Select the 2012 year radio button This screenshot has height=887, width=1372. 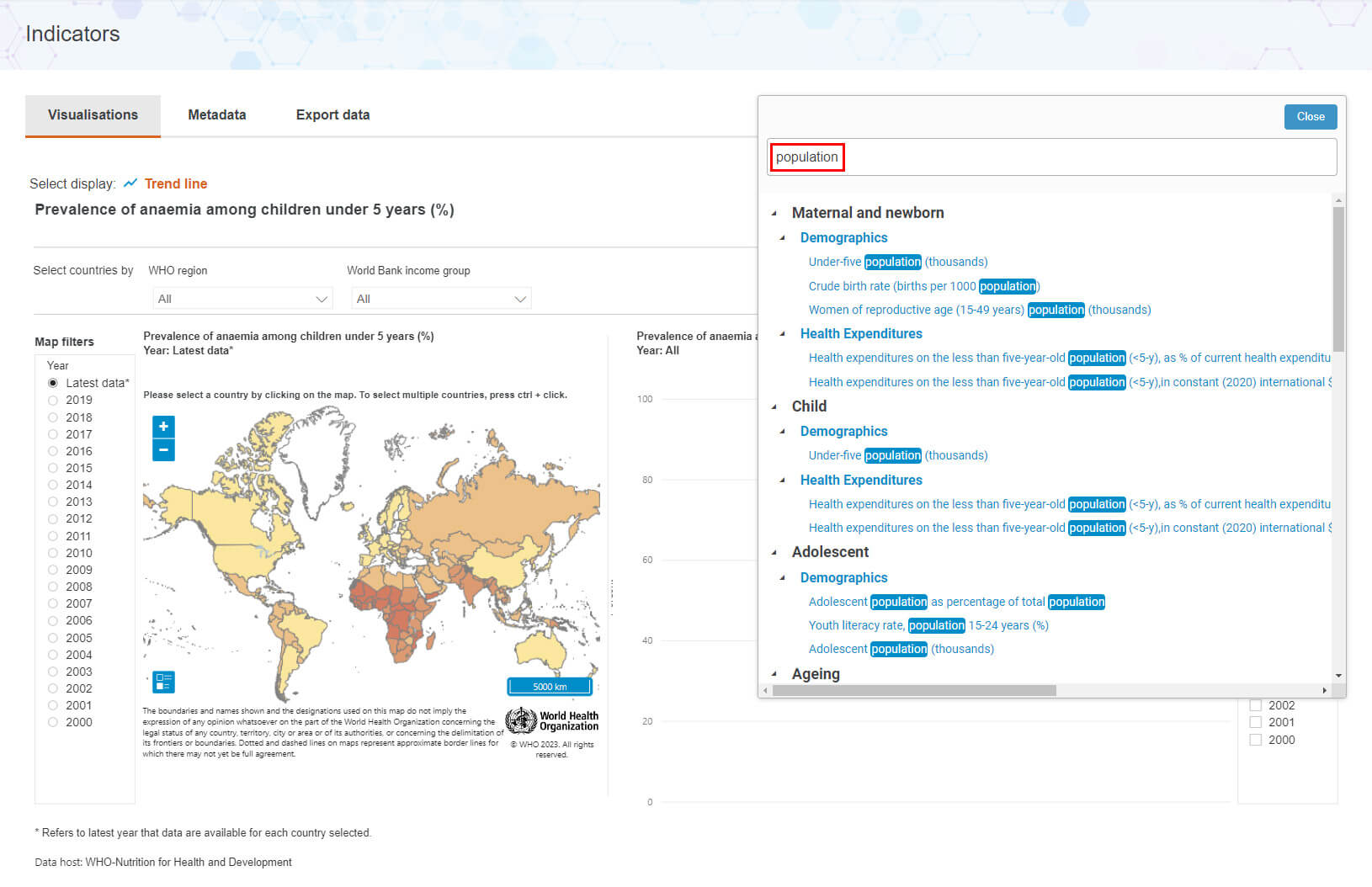53,519
